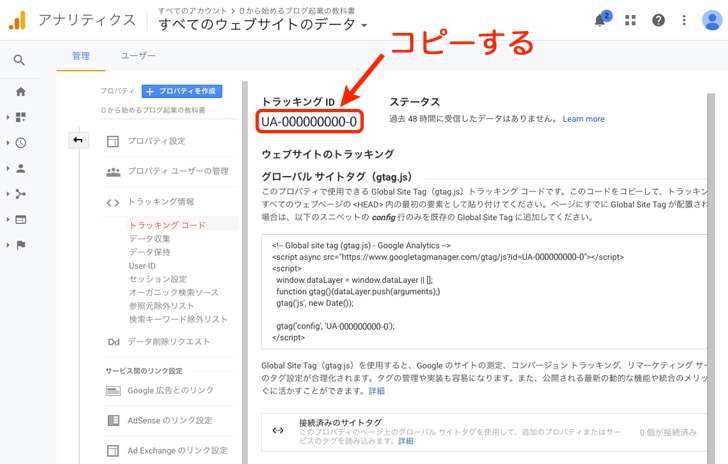Click 詳細 link under Global Site Tag description

tap(377, 391)
